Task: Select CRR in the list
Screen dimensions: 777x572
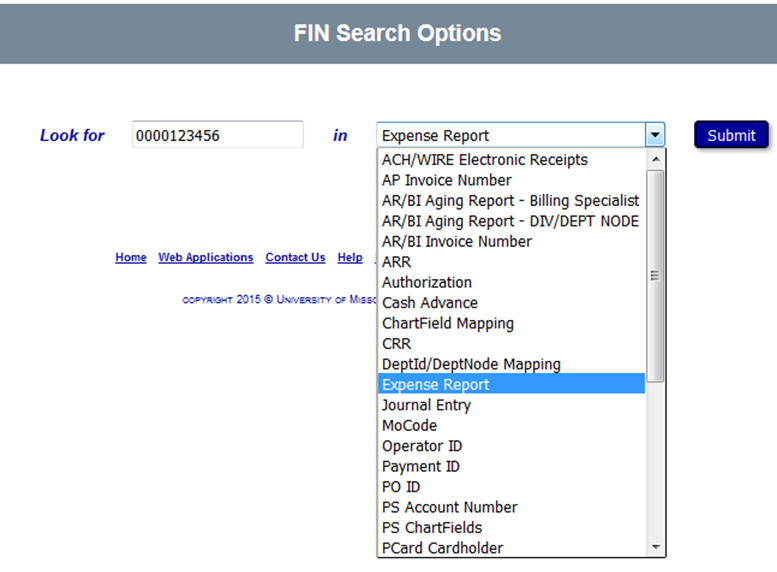Action: click(x=511, y=343)
